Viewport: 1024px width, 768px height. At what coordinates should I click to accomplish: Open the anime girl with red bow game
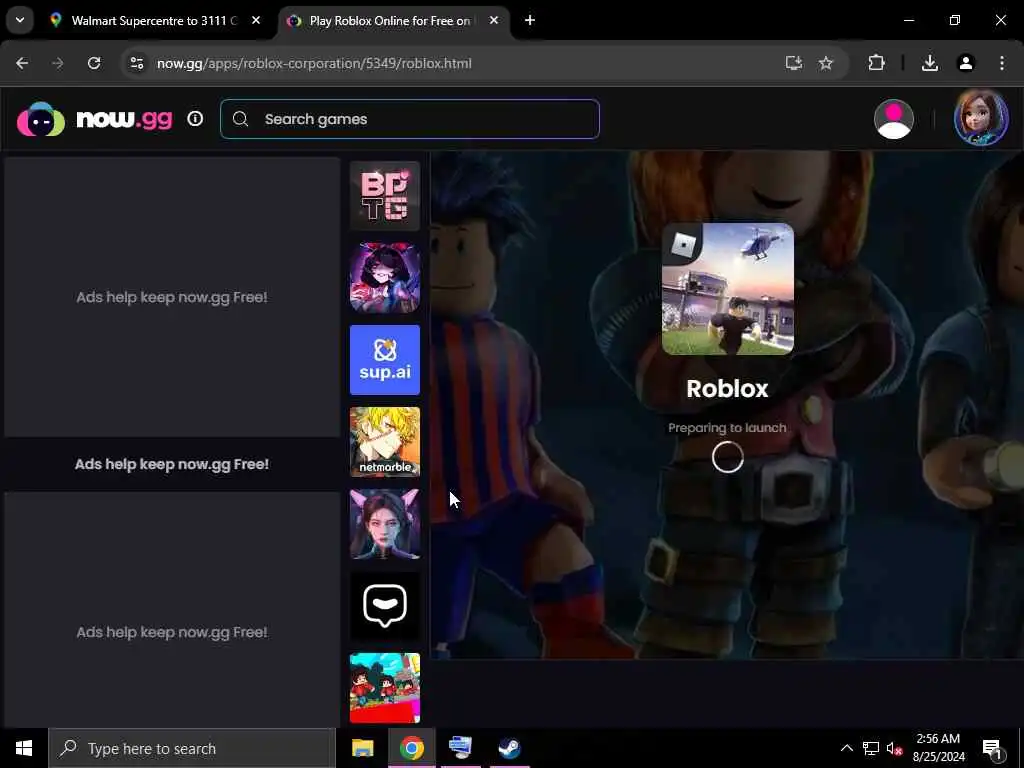(385, 278)
